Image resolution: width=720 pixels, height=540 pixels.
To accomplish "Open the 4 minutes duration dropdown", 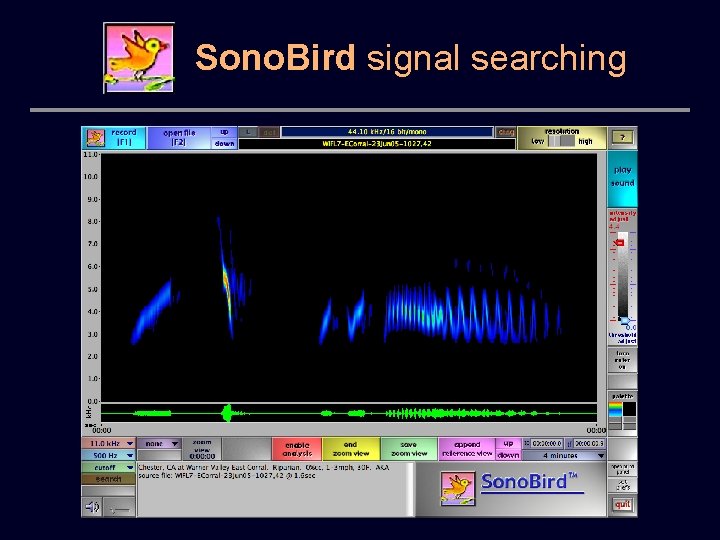I will click(x=564, y=456).
